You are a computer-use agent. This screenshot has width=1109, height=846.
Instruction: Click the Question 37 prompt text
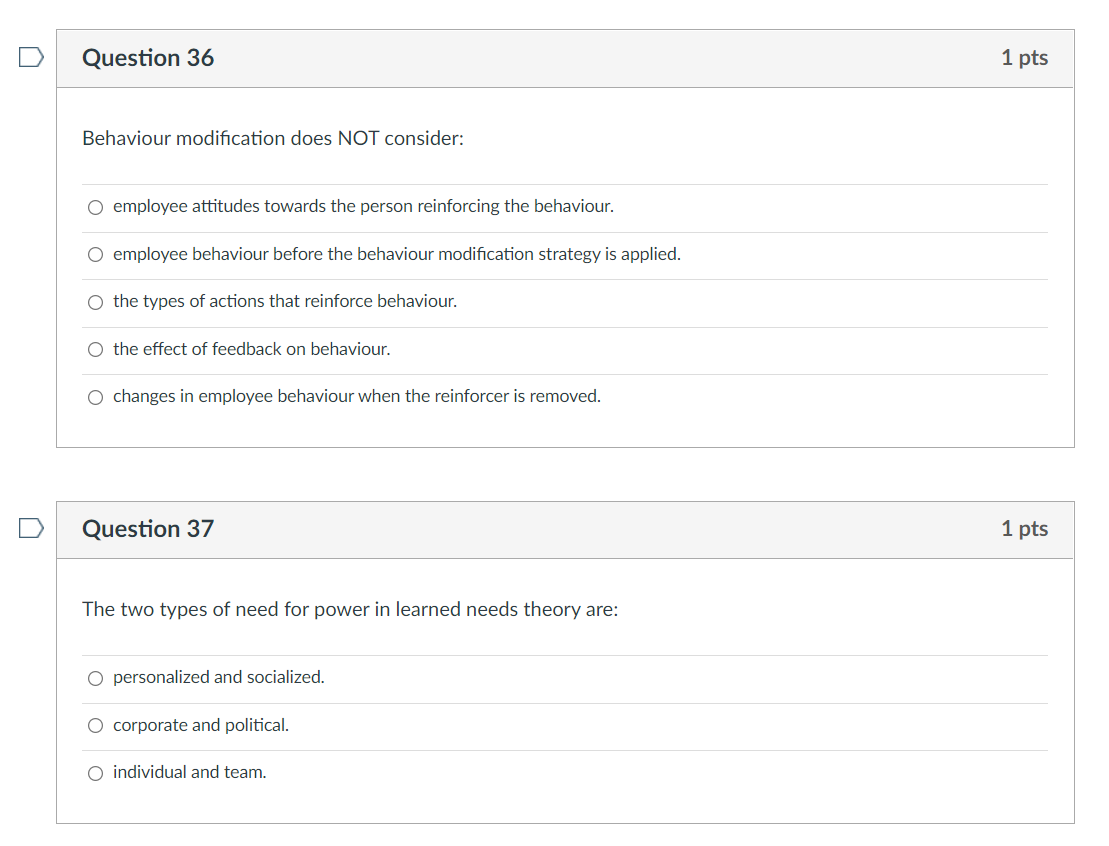coord(350,609)
